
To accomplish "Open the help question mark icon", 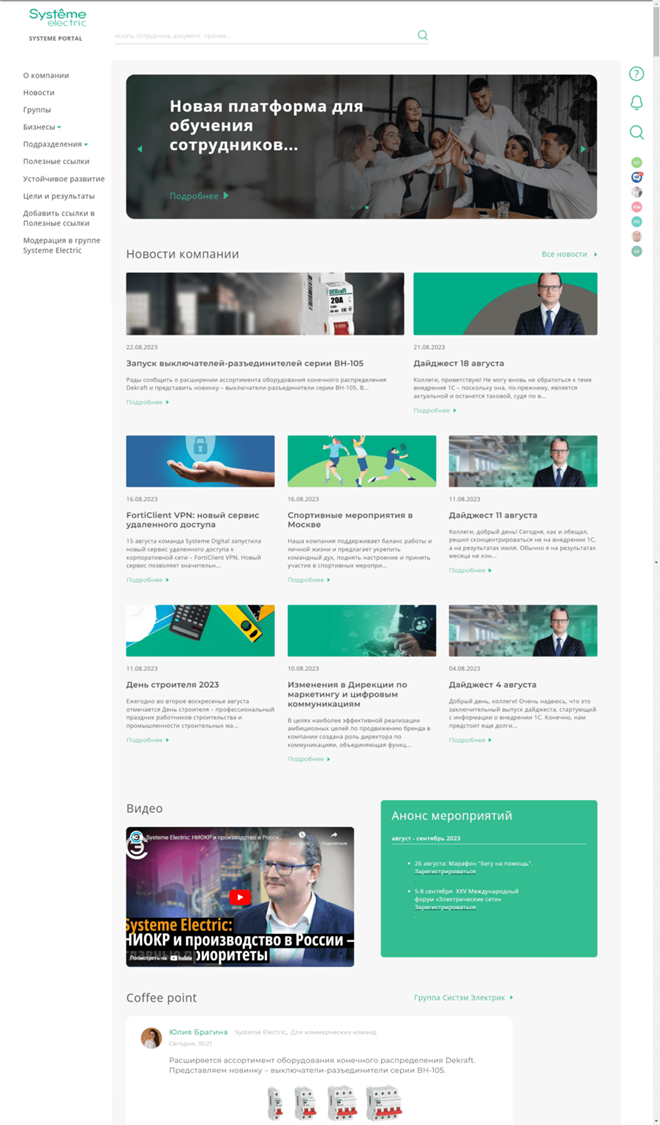I will (x=636, y=74).
